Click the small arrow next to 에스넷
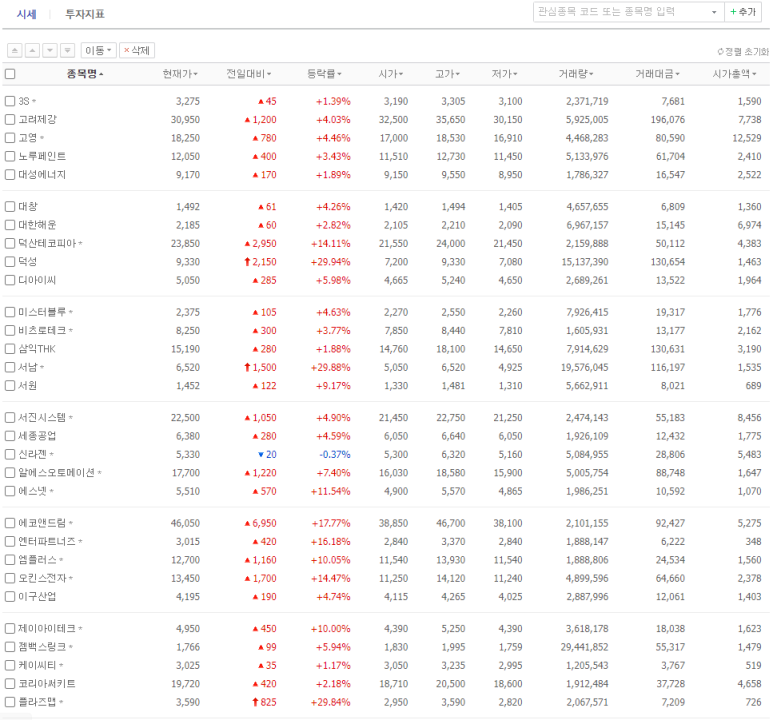Viewport: 773px width, 720px height. 51,492
